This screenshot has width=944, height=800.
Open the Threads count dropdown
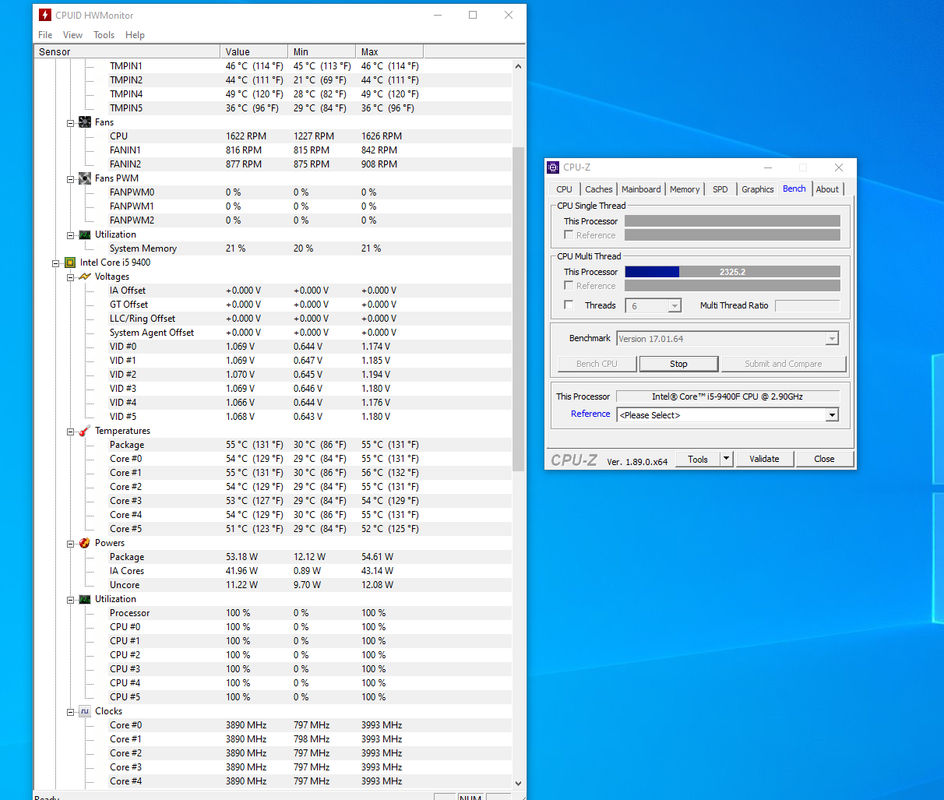(x=674, y=306)
